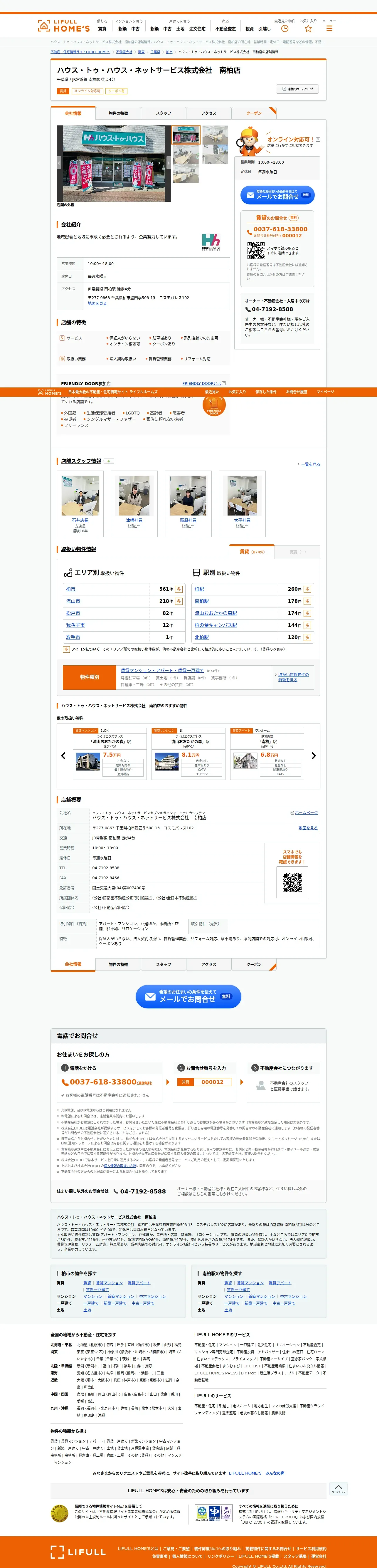This screenshot has height=1568, width=377.
Task: Click メールでお問合せ button in sidebar
Action: [x=277, y=195]
